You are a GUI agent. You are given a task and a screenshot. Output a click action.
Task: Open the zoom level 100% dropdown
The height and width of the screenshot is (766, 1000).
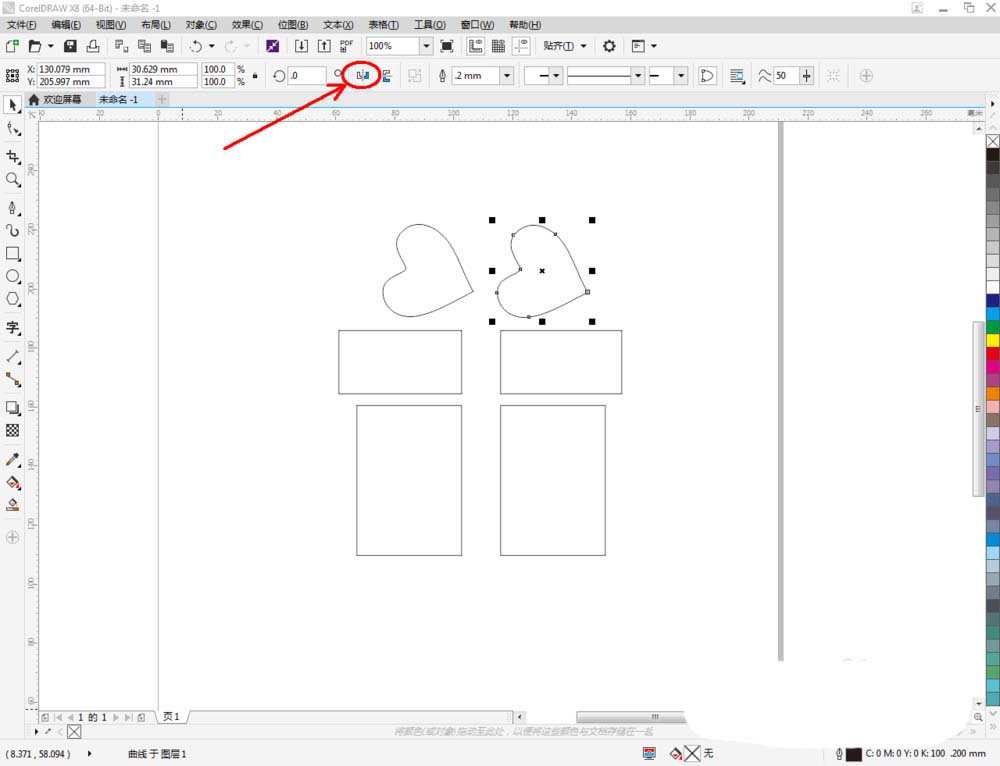click(426, 46)
